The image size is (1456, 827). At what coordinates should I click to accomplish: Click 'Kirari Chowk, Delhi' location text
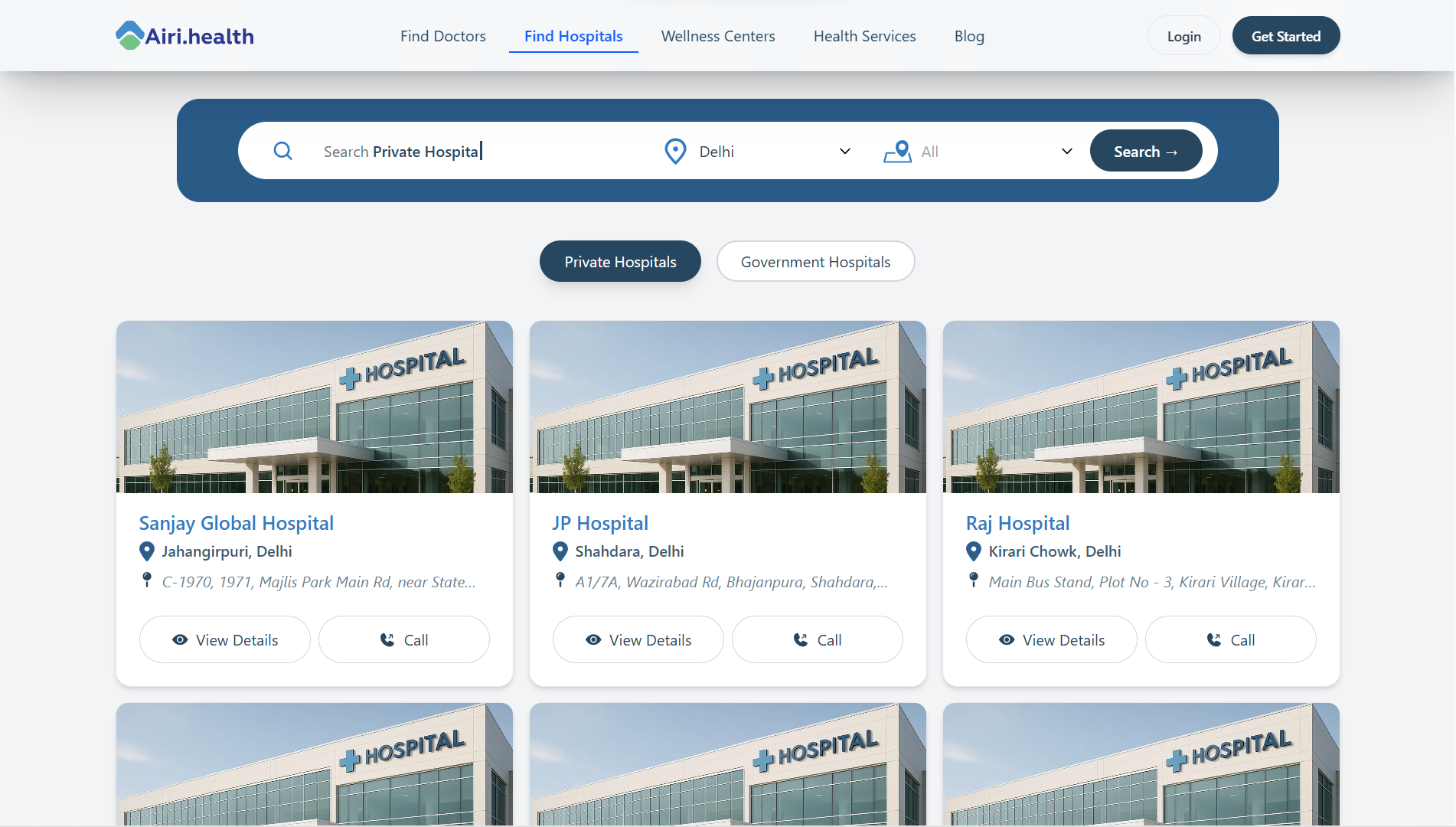pos(1055,551)
